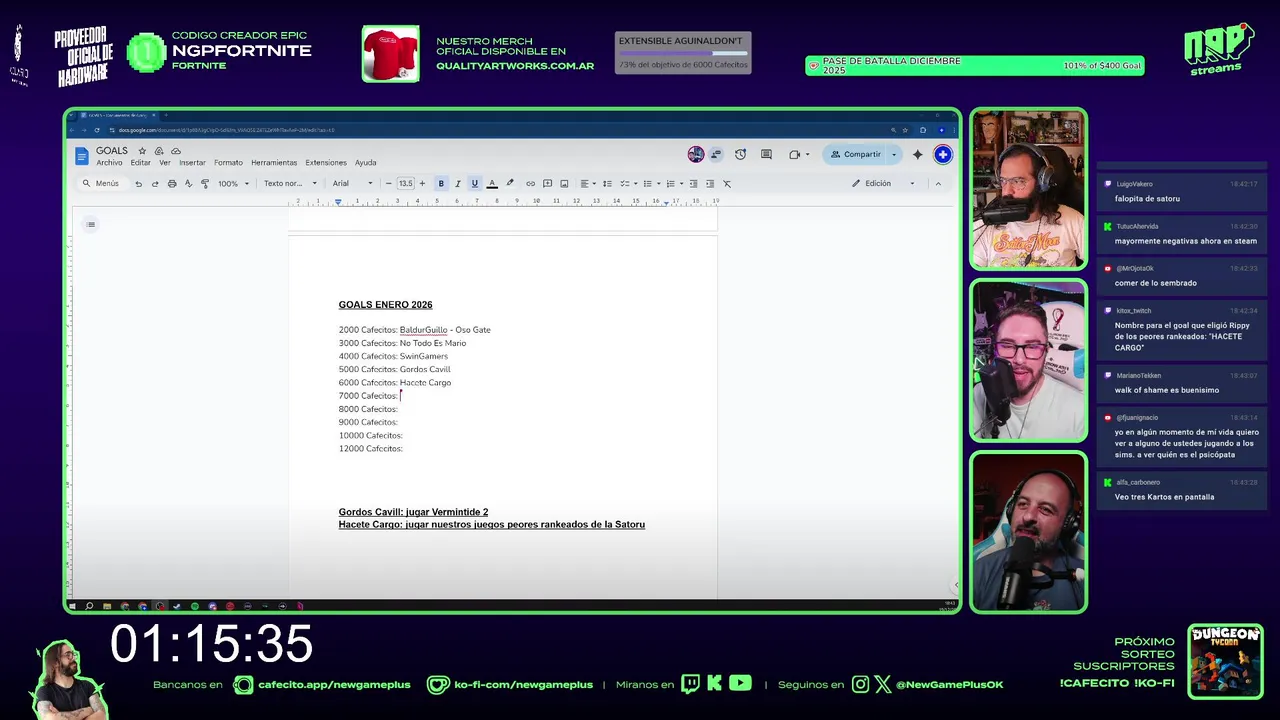Open the Ayuda menu
The width and height of the screenshot is (1280, 720).
[x=366, y=163]
